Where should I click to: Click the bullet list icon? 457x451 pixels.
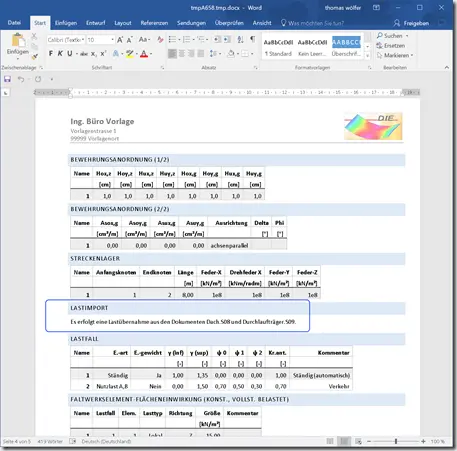coord(172,40)
